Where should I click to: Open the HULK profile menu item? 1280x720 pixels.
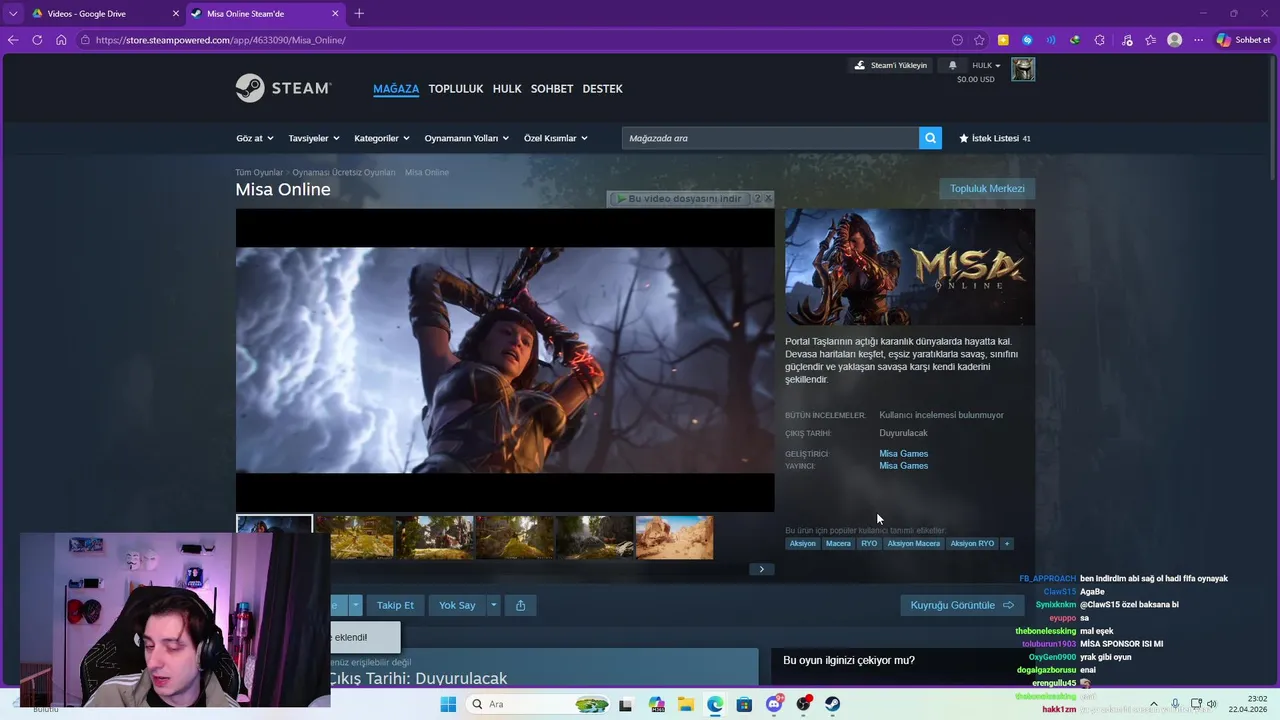click(507, 89)
